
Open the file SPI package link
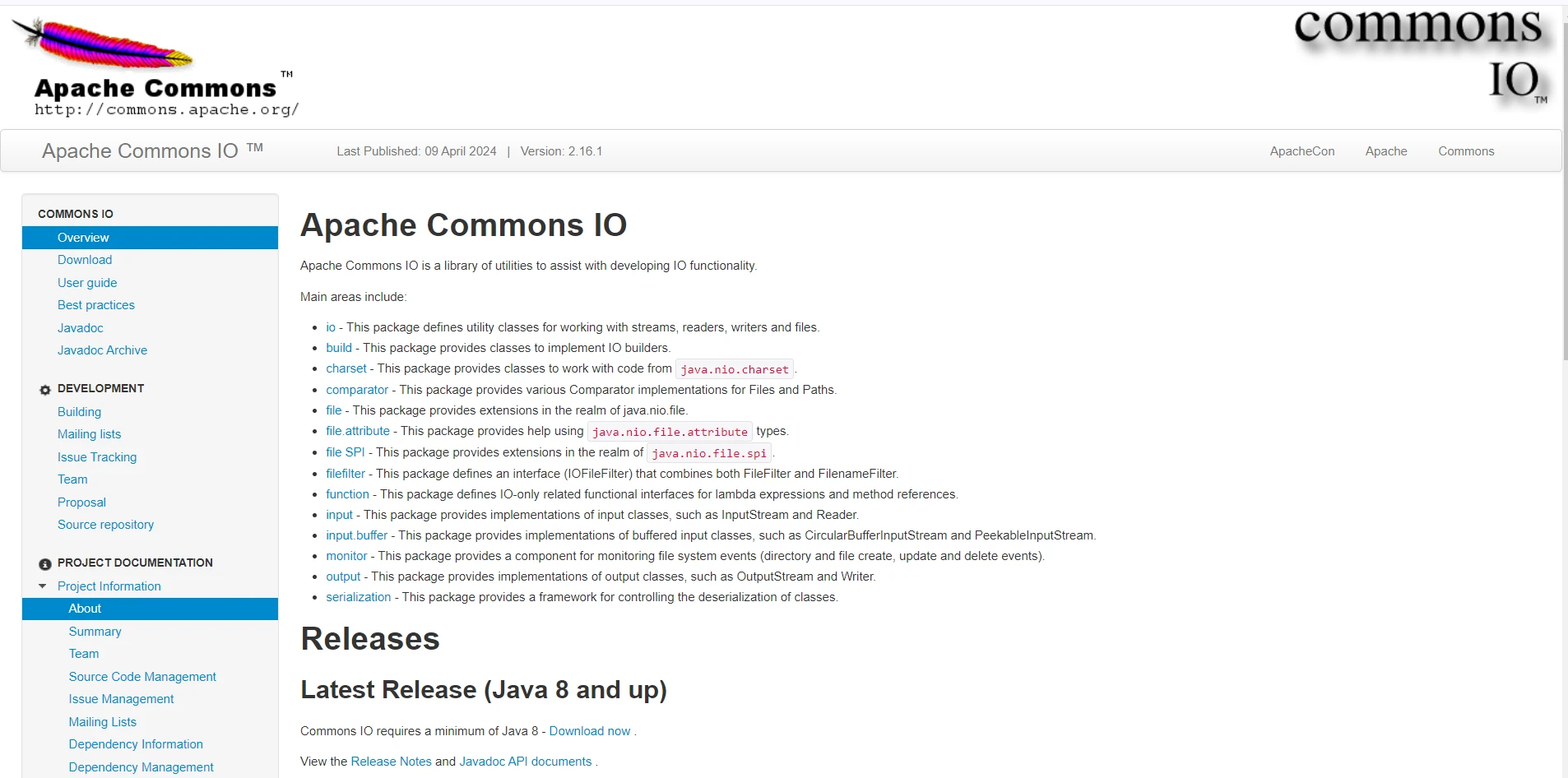(346, 452)
